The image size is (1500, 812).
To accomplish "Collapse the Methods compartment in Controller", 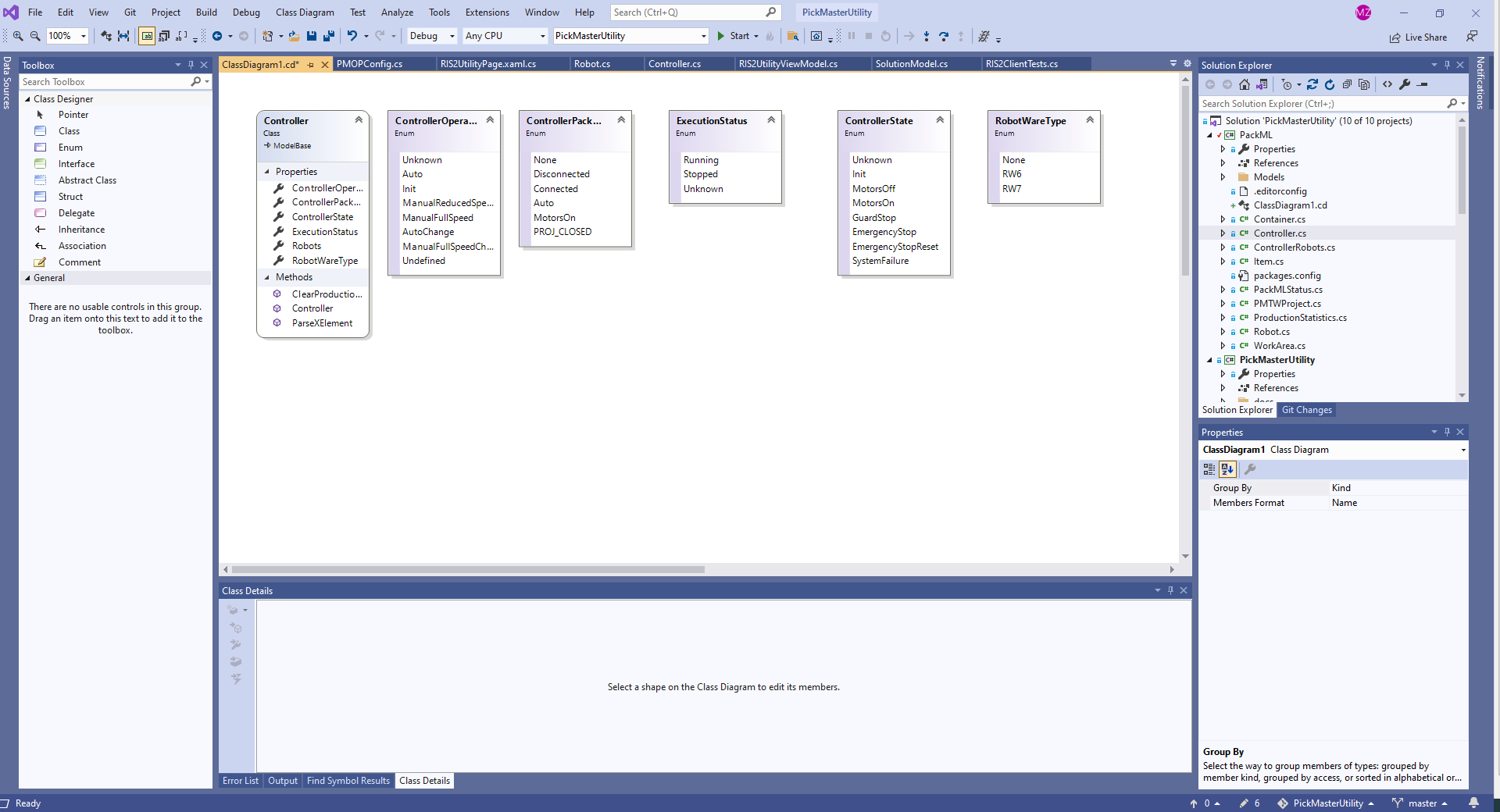I will [x=267, y=277].
